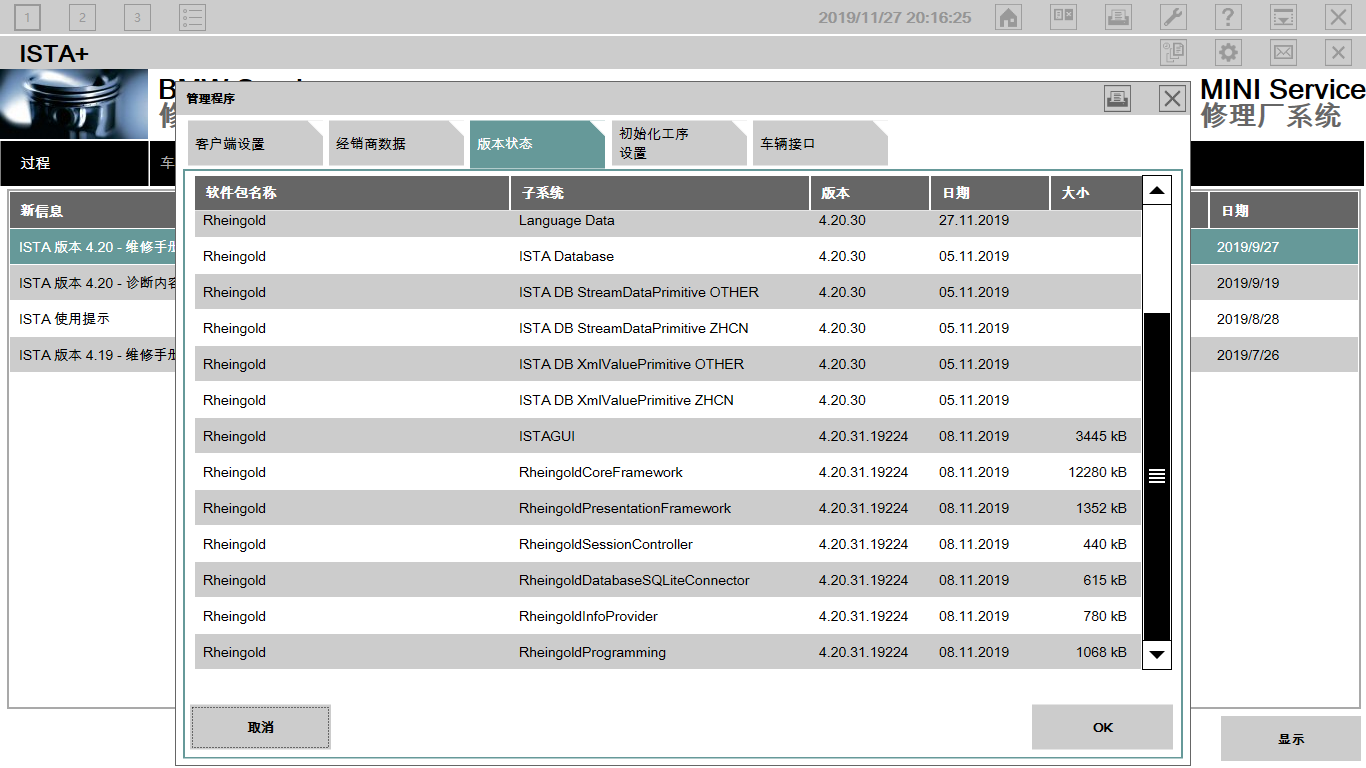1366x768 pixels.
Task: Click the 日期 header in news list
Action: (1283, 211)
